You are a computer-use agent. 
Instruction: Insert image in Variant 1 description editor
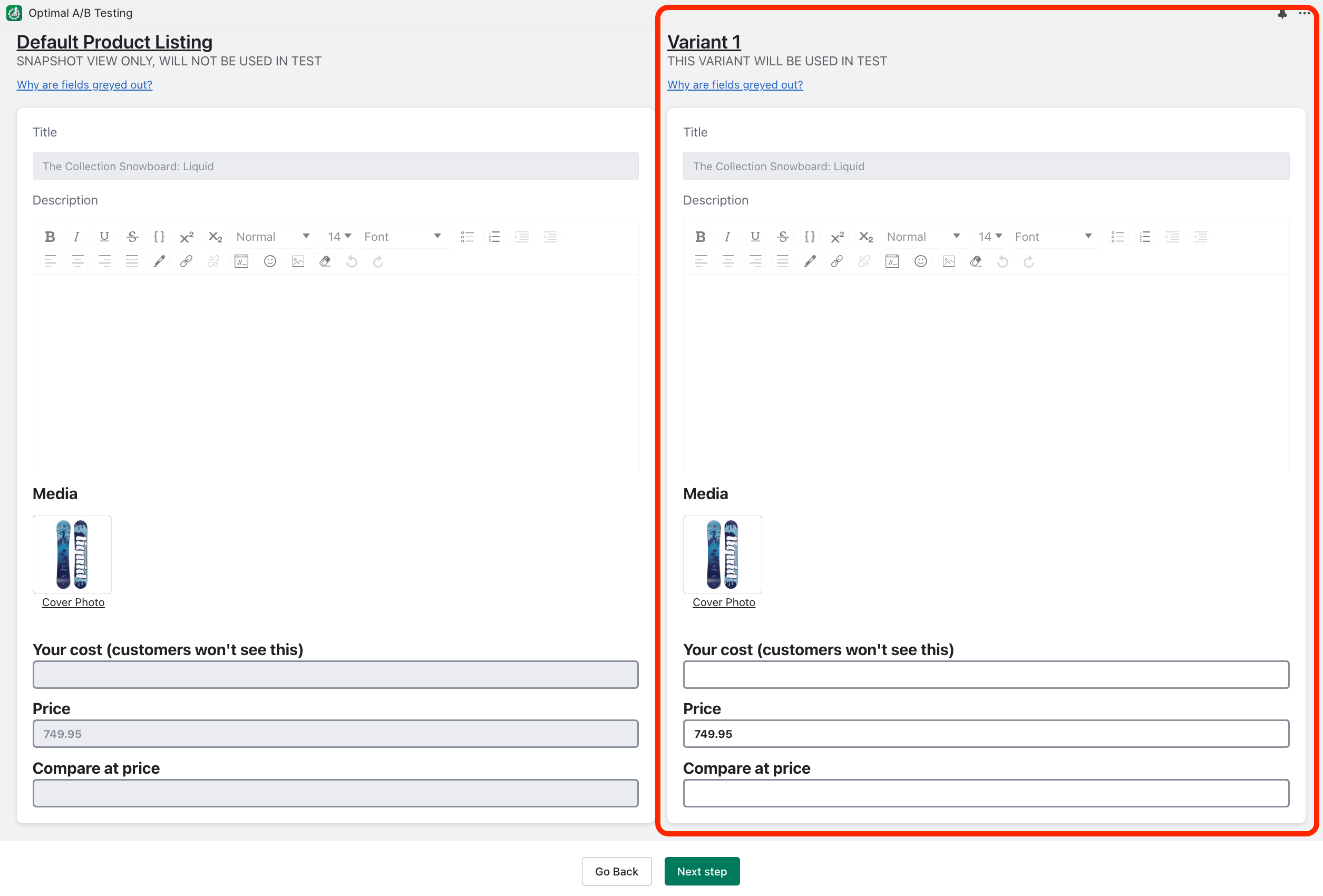(948, 261)
